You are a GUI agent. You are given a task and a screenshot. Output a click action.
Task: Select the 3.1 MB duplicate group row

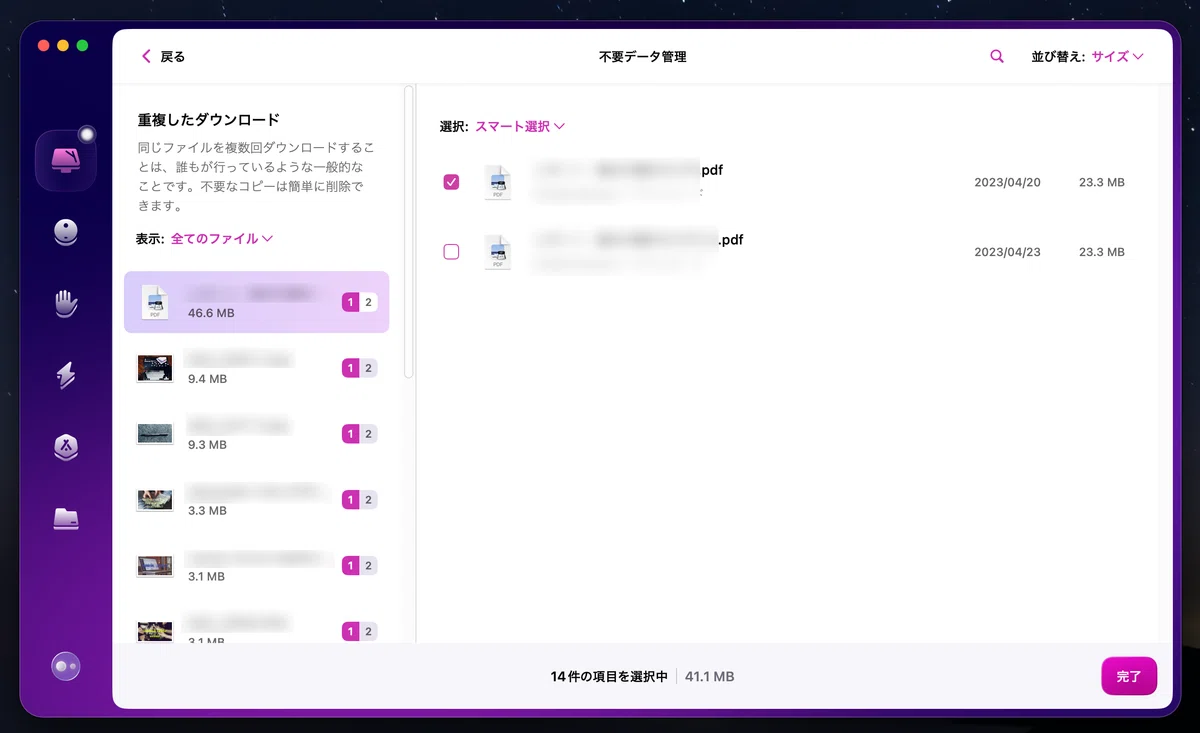(x=257, y=566)
